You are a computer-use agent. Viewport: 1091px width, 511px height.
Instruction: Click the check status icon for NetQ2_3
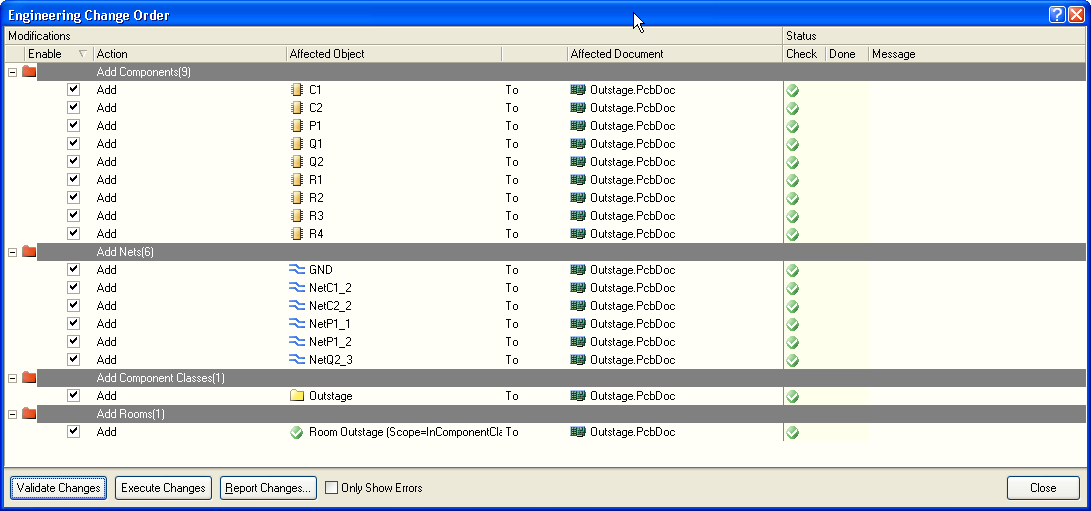tap(792, 360)
